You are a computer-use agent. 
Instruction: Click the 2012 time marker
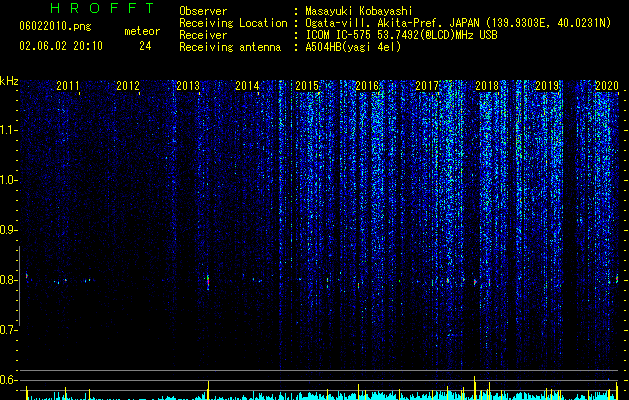point(128,86)
